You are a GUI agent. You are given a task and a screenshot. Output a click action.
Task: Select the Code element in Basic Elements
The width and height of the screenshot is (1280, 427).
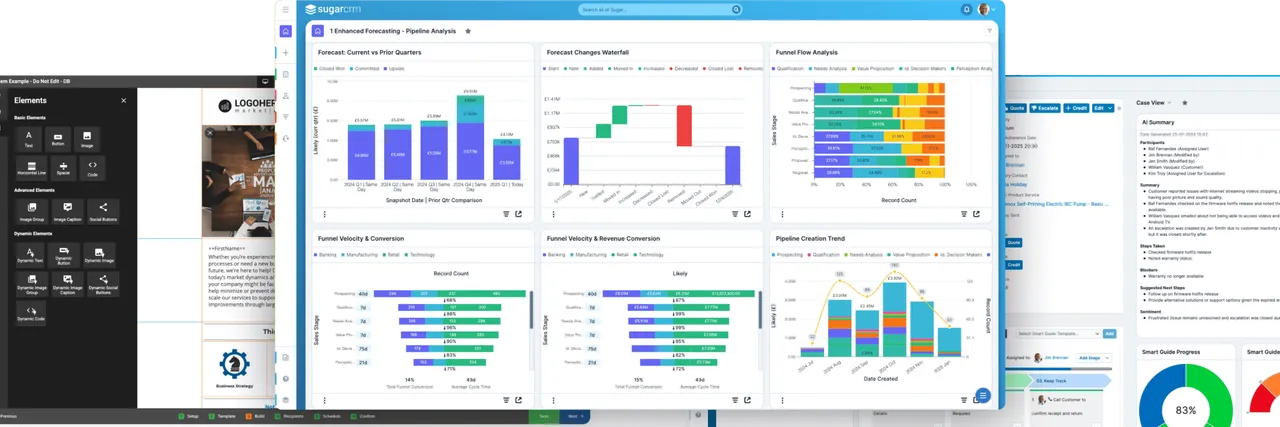92,167
